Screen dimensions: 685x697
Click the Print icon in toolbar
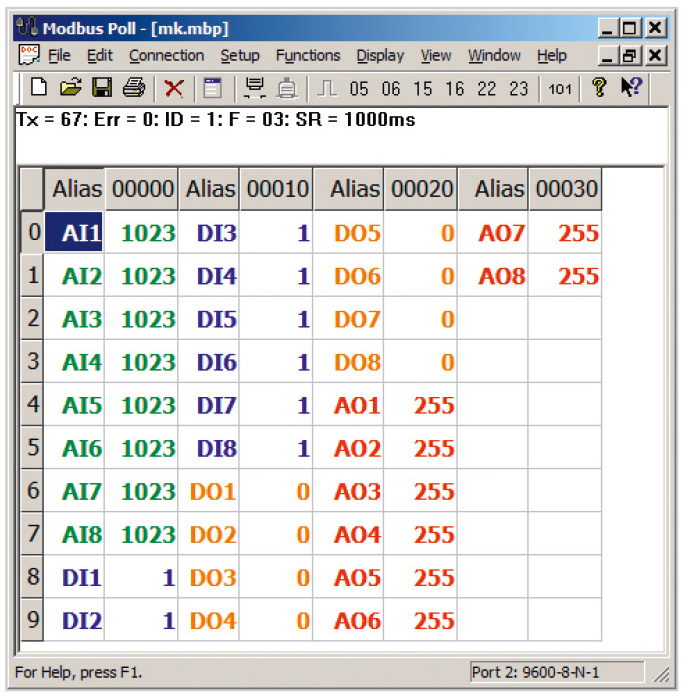(133, 87)
